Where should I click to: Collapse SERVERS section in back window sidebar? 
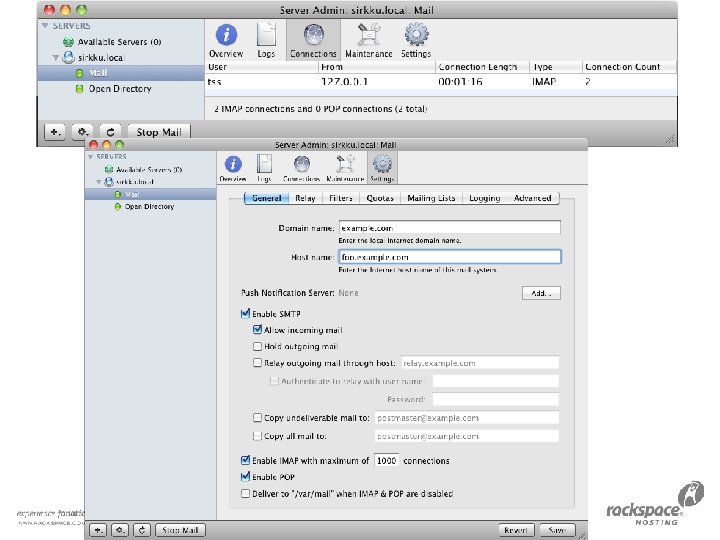pos(45,26)
